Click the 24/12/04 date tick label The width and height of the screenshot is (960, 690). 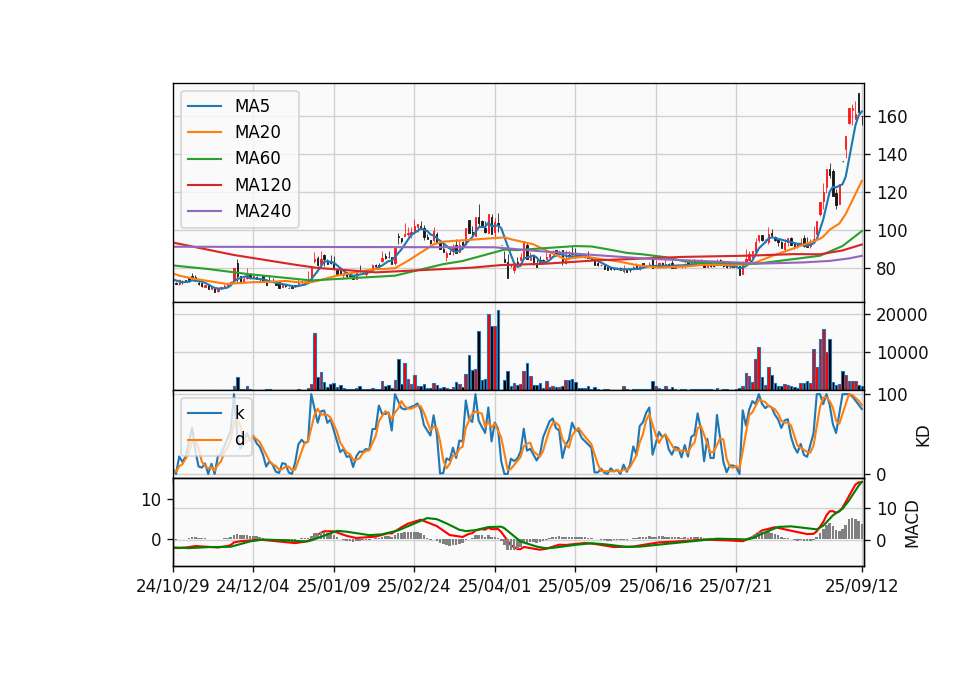coord(253,587)
